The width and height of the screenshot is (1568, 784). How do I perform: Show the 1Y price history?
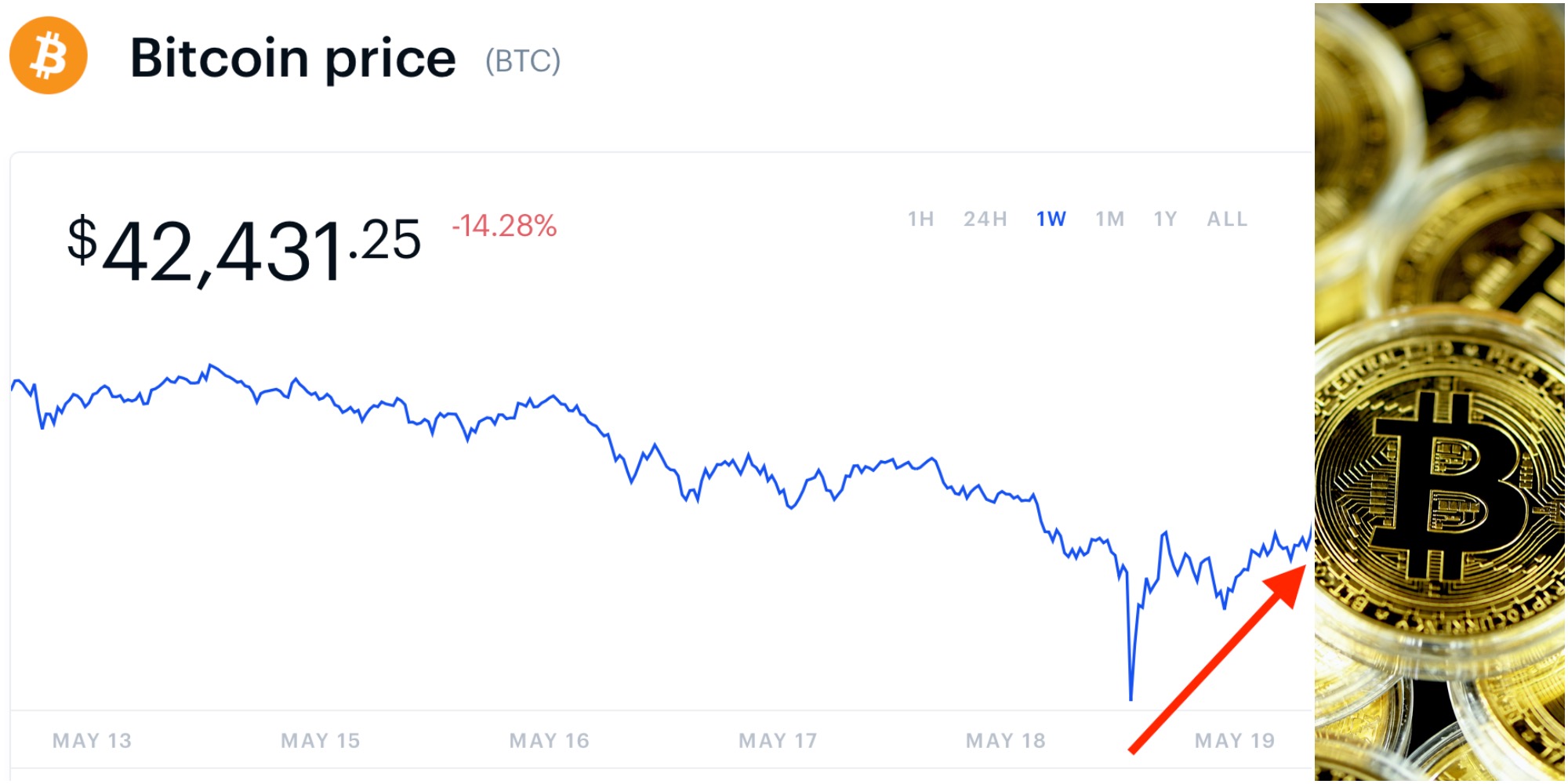(1165, 219)
